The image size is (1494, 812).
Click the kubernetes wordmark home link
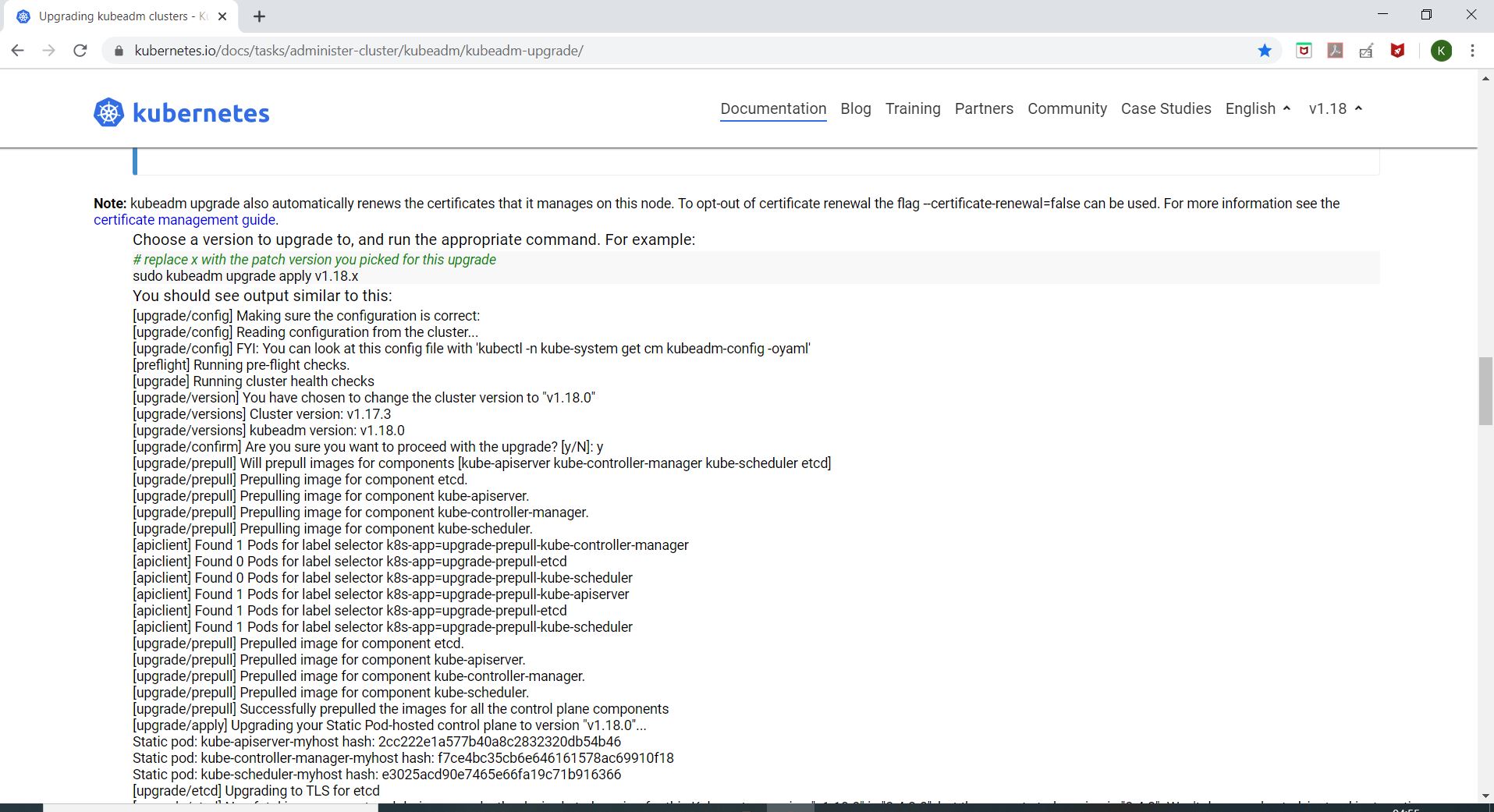201,113
